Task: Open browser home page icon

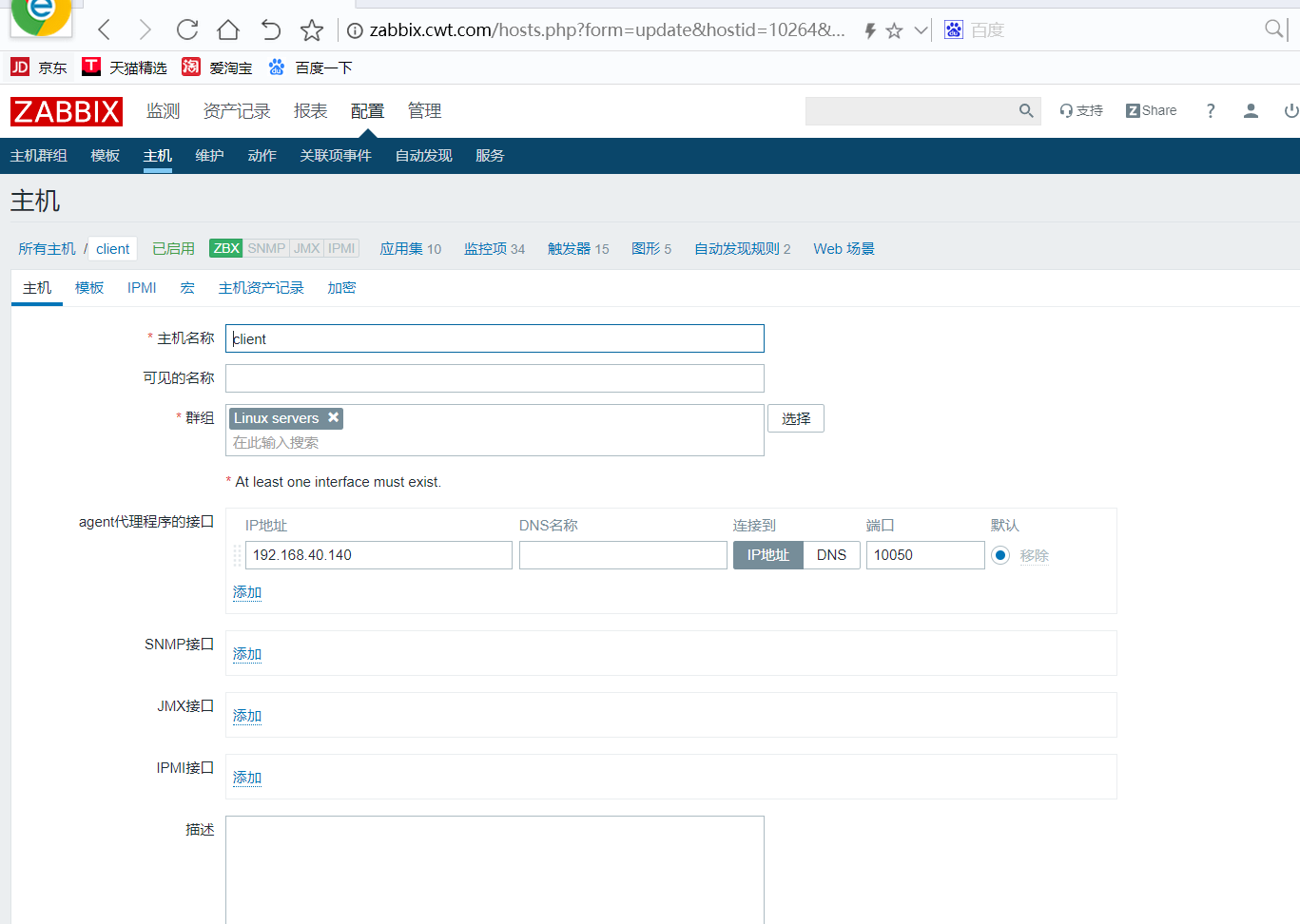Action: [x=228, y=30]
